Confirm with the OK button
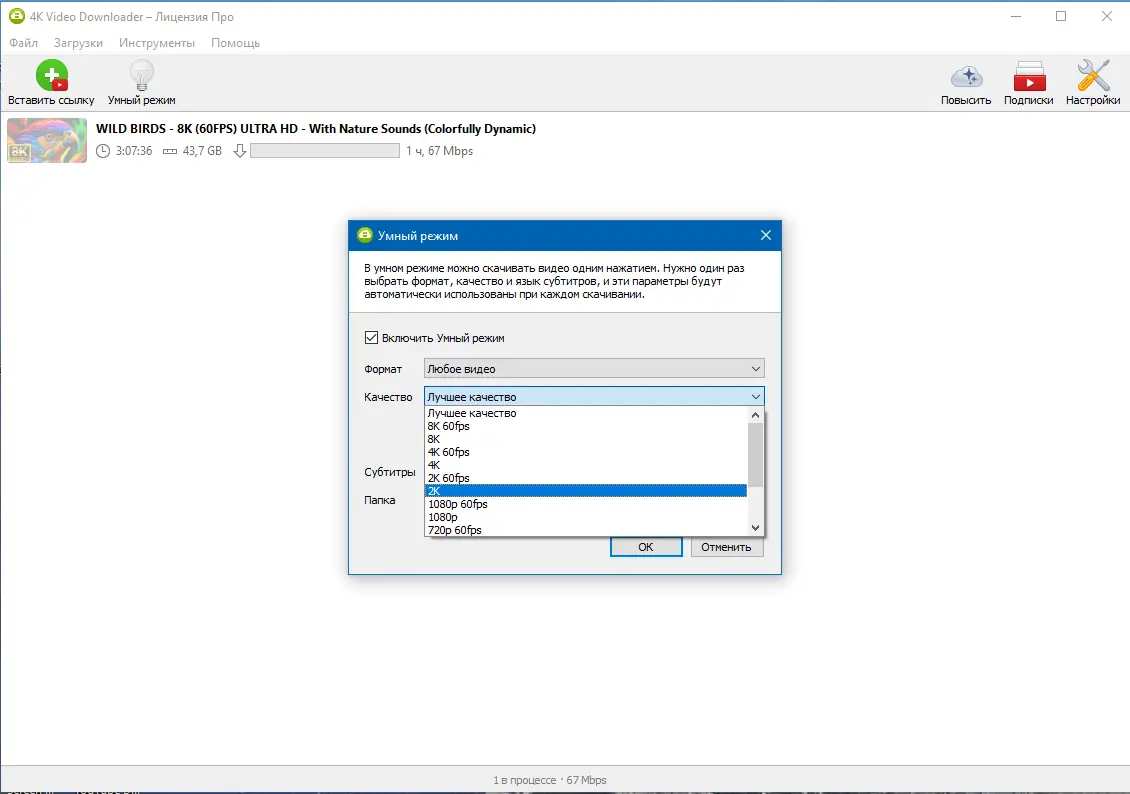The height and width of the screenshot is (794, 1130). click(x=646, y=547)
